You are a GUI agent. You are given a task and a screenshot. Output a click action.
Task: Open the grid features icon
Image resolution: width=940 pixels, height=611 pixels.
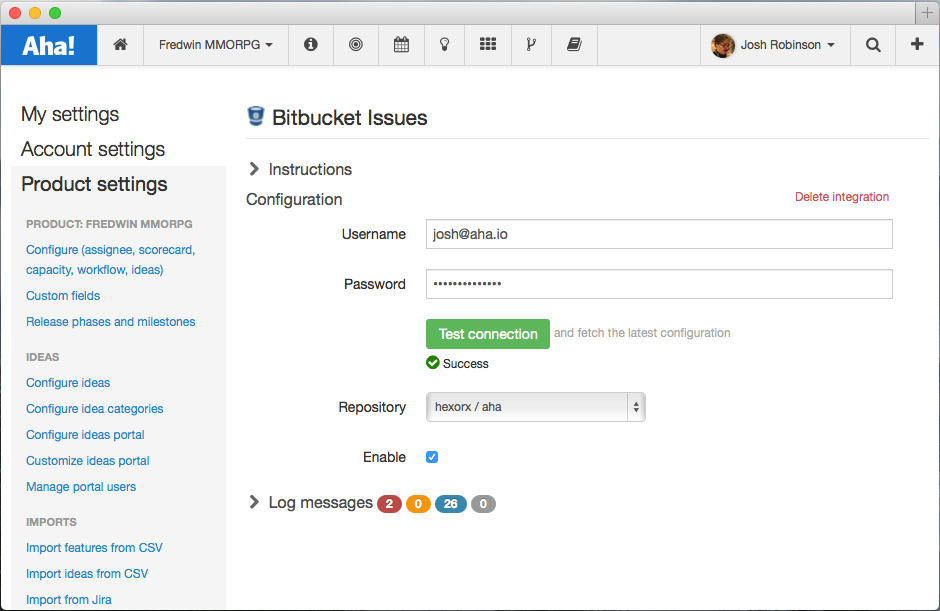pyautogui.click(x=488, y=44)
